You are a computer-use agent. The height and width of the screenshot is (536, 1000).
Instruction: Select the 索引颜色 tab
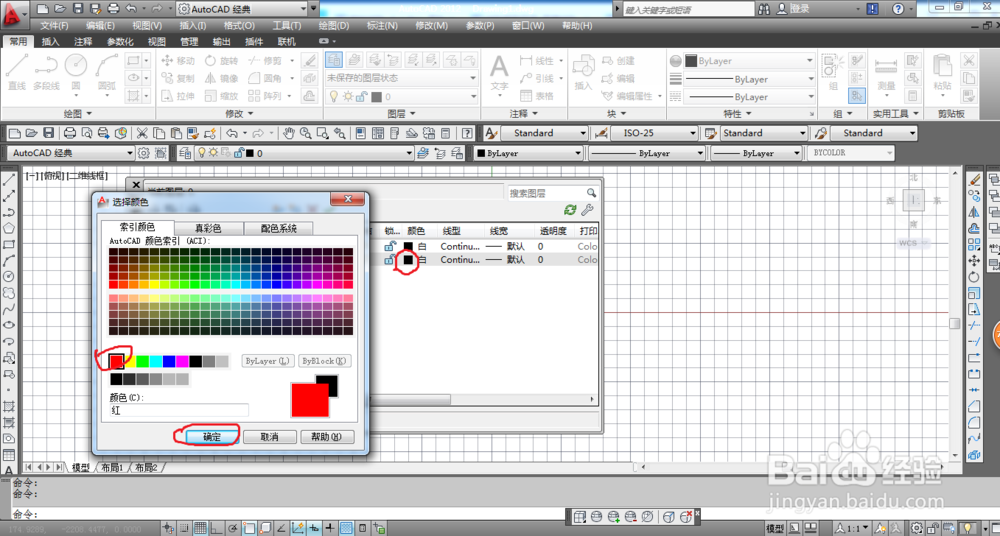(x=138, y=227)
